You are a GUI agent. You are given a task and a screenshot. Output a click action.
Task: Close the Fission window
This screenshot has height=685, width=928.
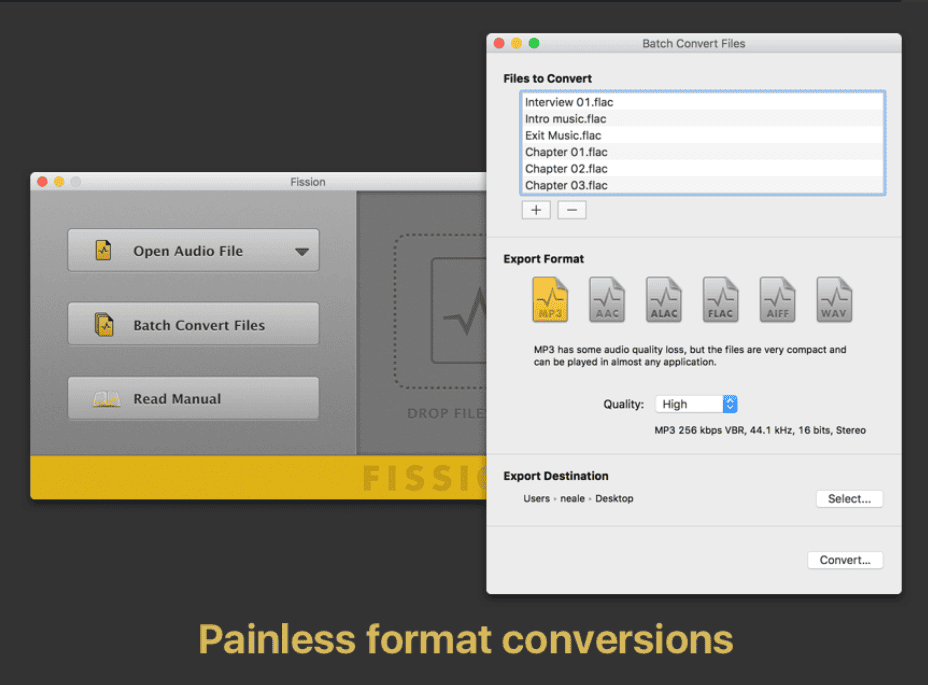pos(42,182)
